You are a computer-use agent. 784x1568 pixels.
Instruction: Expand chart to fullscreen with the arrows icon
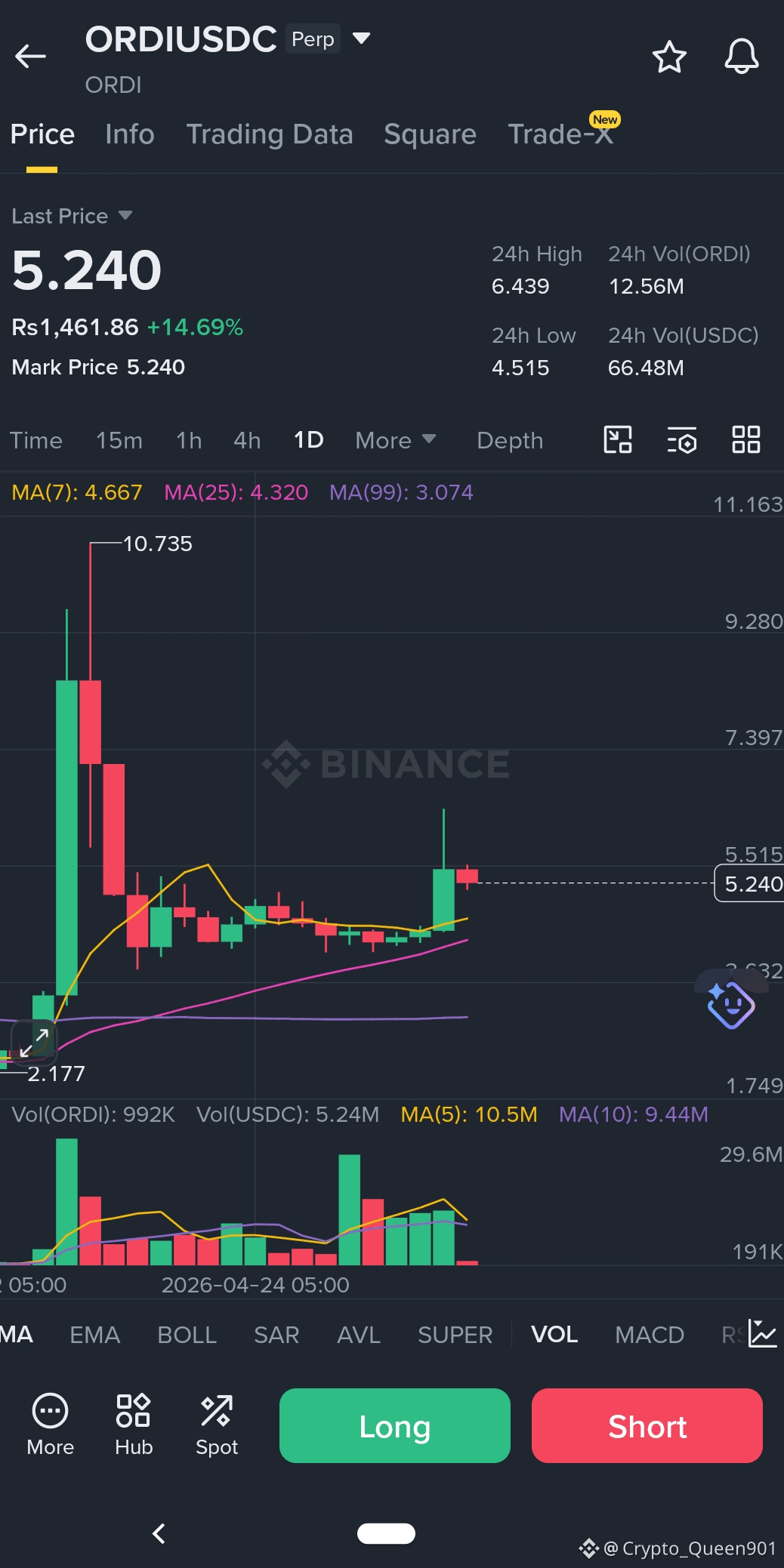pos(34,1042)
